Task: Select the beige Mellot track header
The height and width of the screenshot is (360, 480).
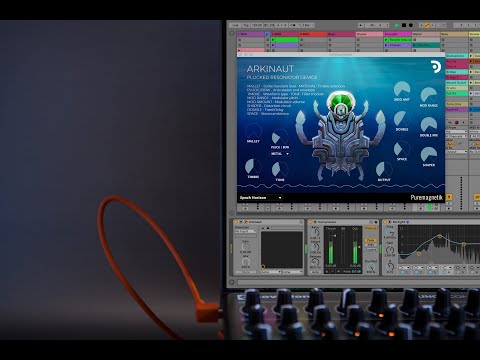Action: (x=426, y=34)
